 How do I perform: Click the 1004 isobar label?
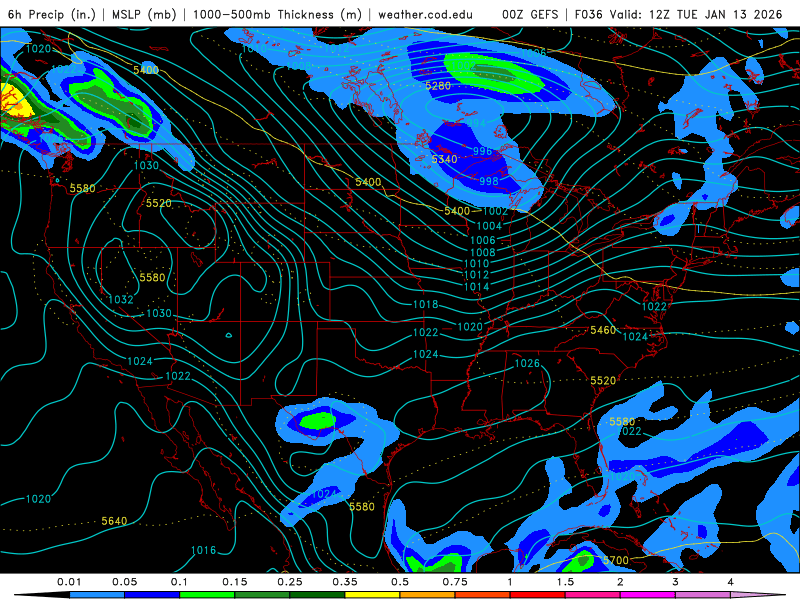click(x=489, y=226)
